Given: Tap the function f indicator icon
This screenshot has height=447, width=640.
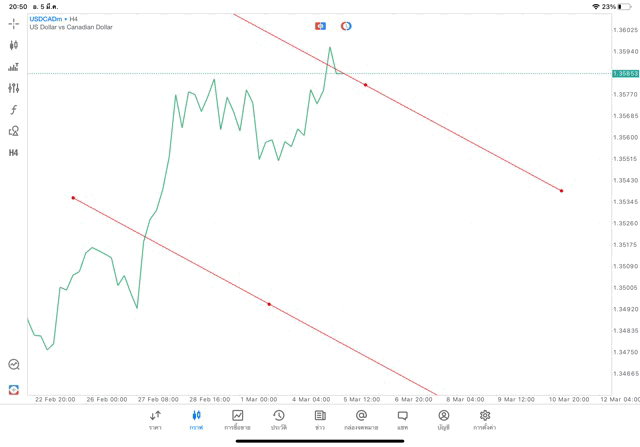Looking at the screenshot, I should 14,109.
